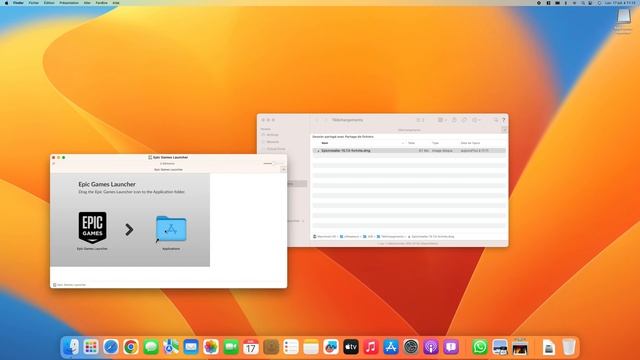This screenshot has height=360, width=640.
Task: Open Freeform from the Dock
Action: pyautogui.click(x=331, y=347)
